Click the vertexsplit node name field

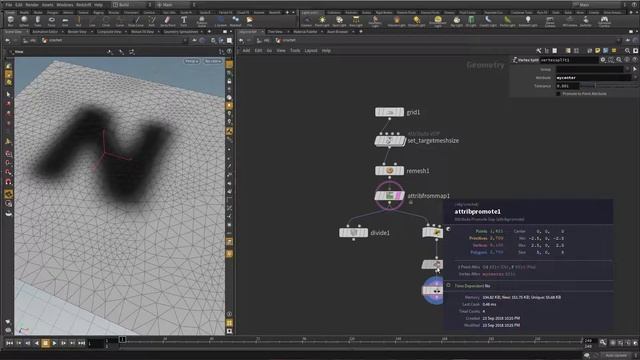coord(569,60)
